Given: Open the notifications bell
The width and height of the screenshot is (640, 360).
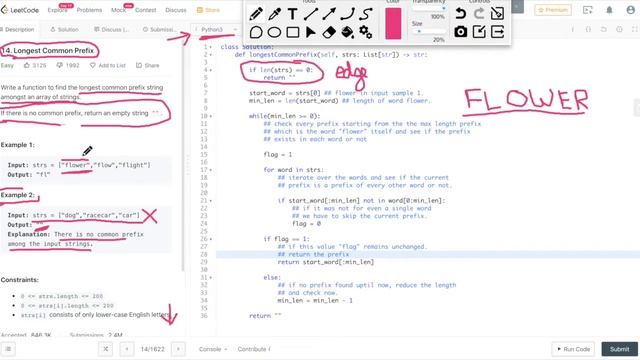Looking at the screenshot, I should click(x=609, y=10).
